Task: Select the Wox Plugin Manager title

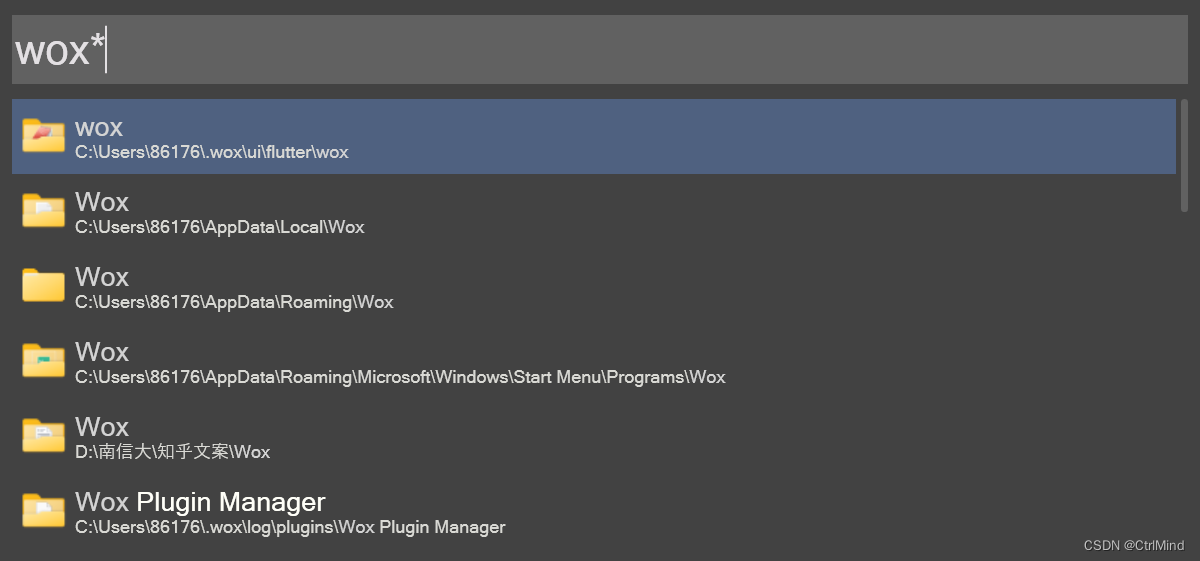Action: point(200,502)
